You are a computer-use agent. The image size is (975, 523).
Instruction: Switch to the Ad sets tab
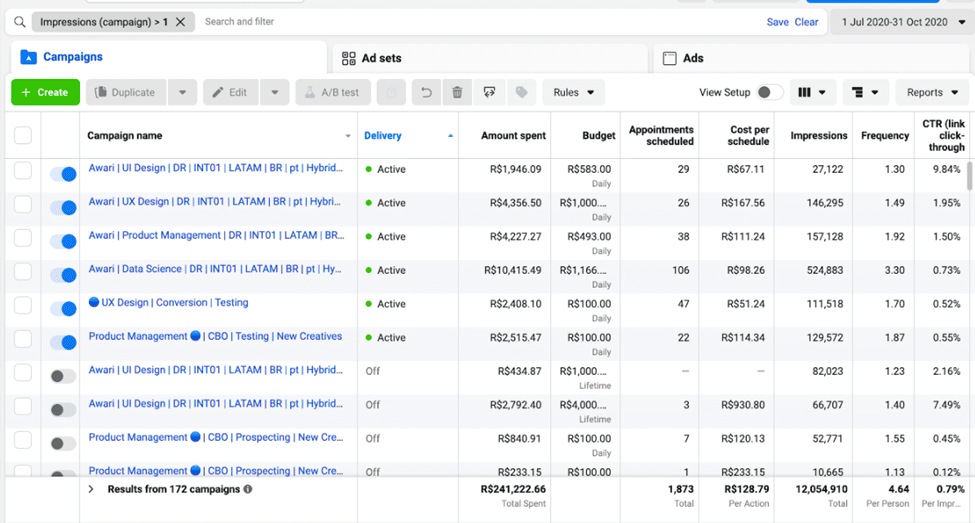tap(490, 58)
